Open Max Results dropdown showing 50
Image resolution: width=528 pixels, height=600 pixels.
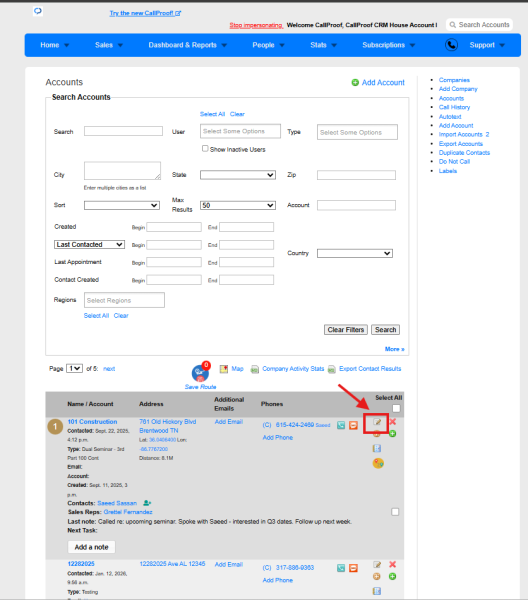(238, 205)
